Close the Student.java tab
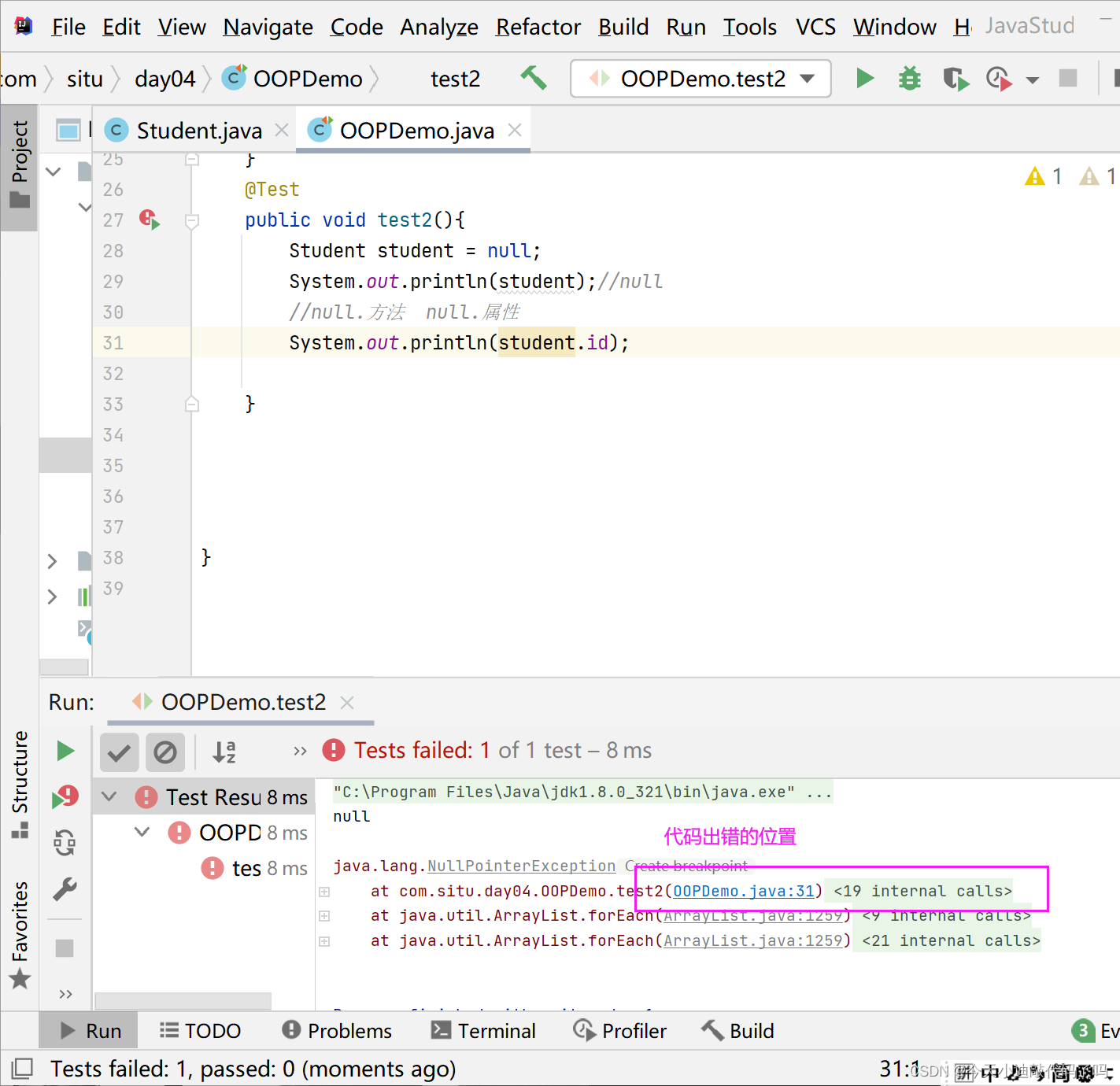This screenshot has height=1086, width=1120. [281, 130]
